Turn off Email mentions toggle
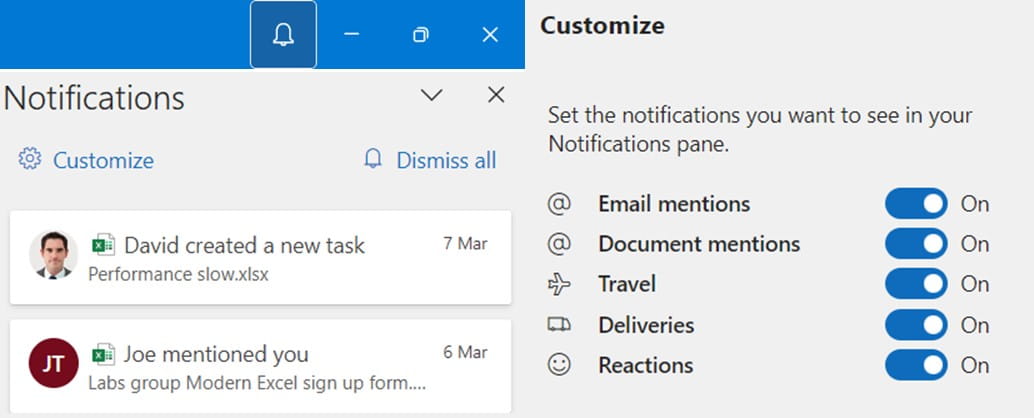This screenshot has width=1034, height=418. point(915,204)
